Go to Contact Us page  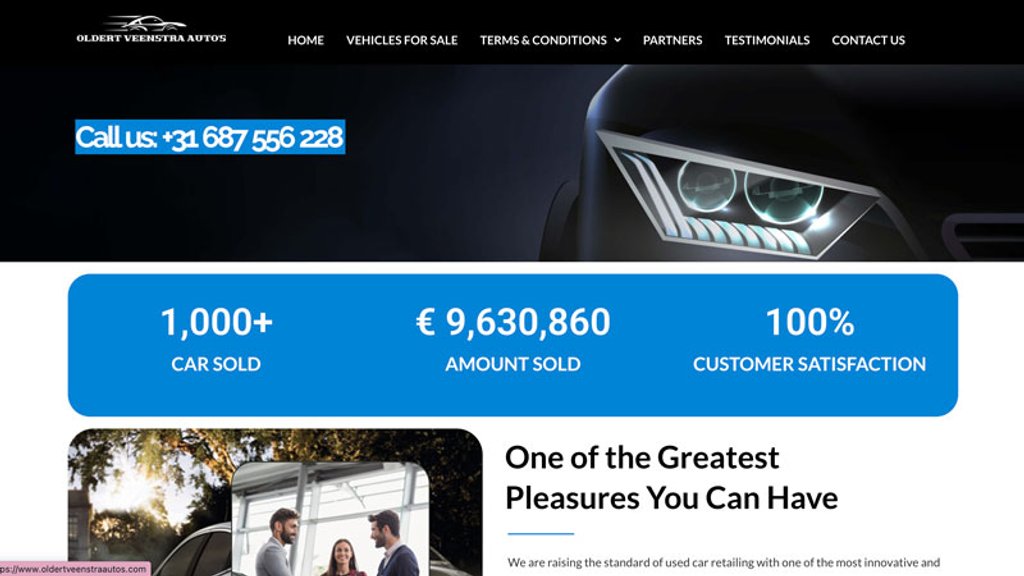tap(869, 40)
